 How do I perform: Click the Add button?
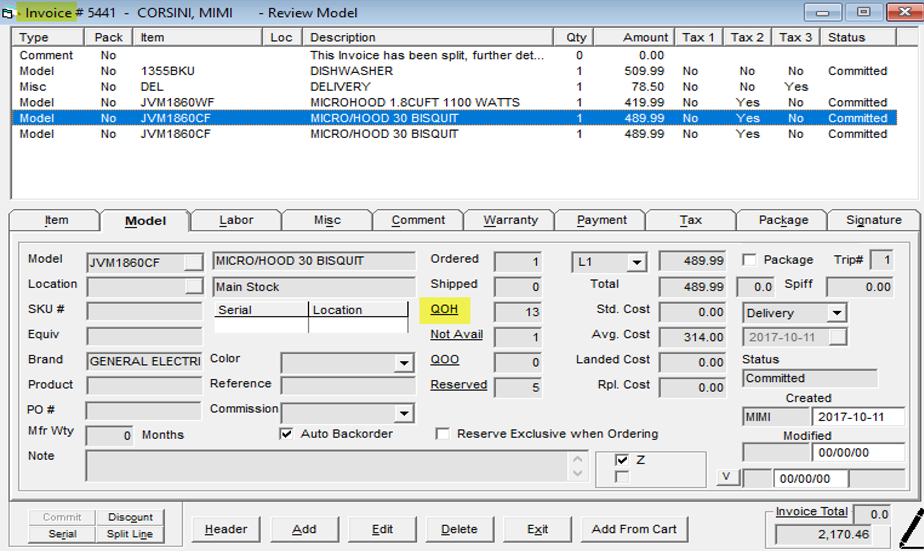pos(304,529)
